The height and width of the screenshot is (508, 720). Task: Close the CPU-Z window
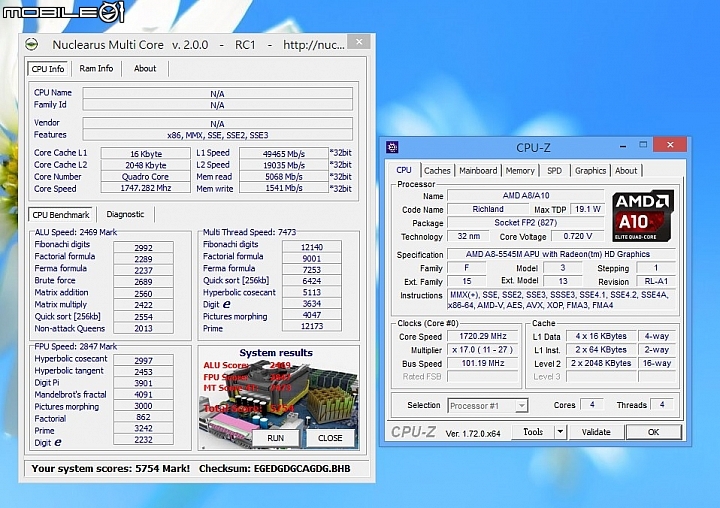(x=670, y=145)
